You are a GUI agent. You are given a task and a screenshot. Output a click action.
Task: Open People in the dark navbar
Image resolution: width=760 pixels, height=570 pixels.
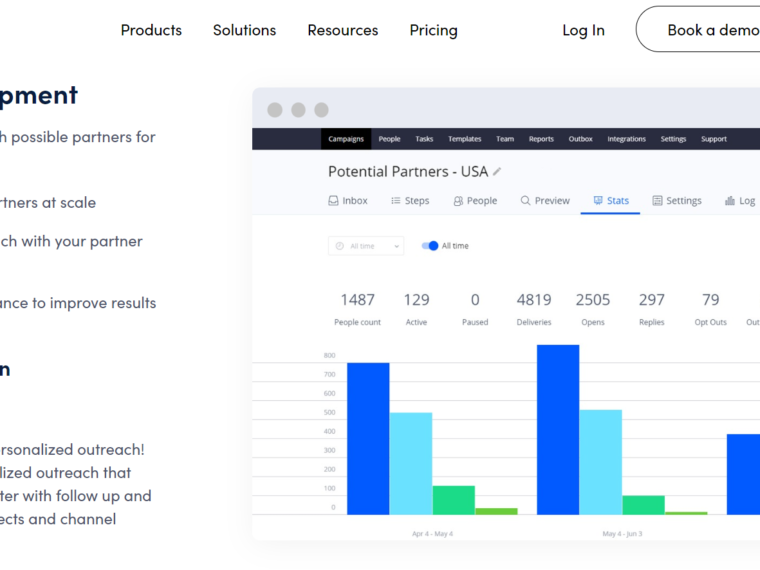pos(389,139)
